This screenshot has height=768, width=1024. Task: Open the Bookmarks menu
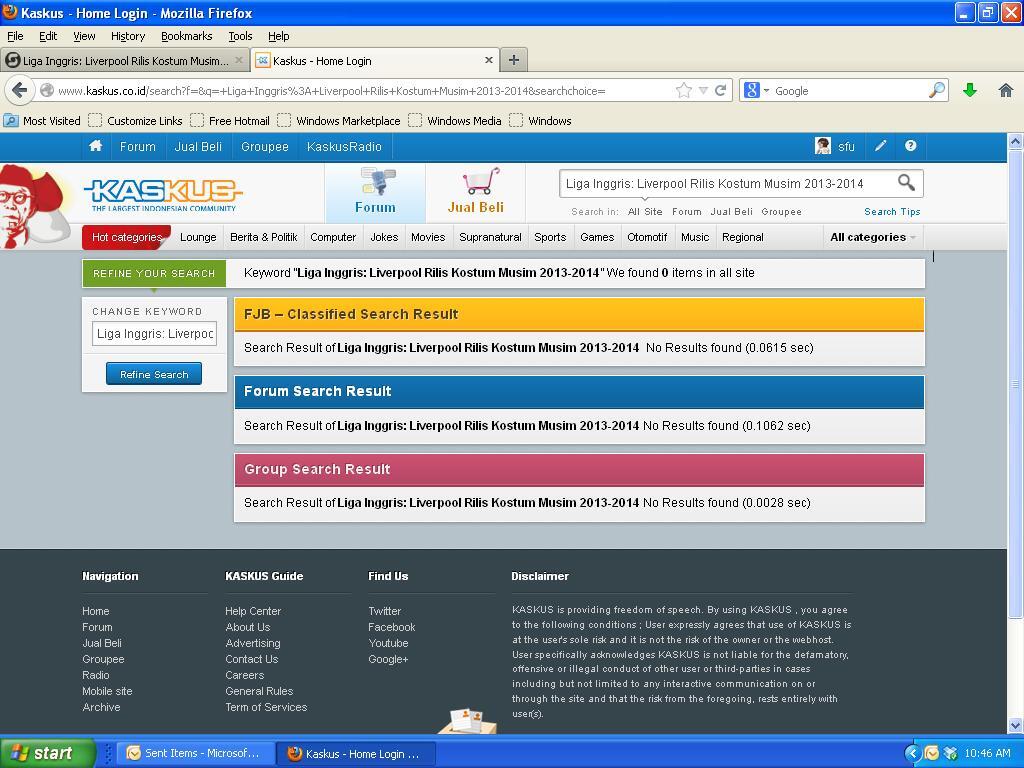click(187, 36)
